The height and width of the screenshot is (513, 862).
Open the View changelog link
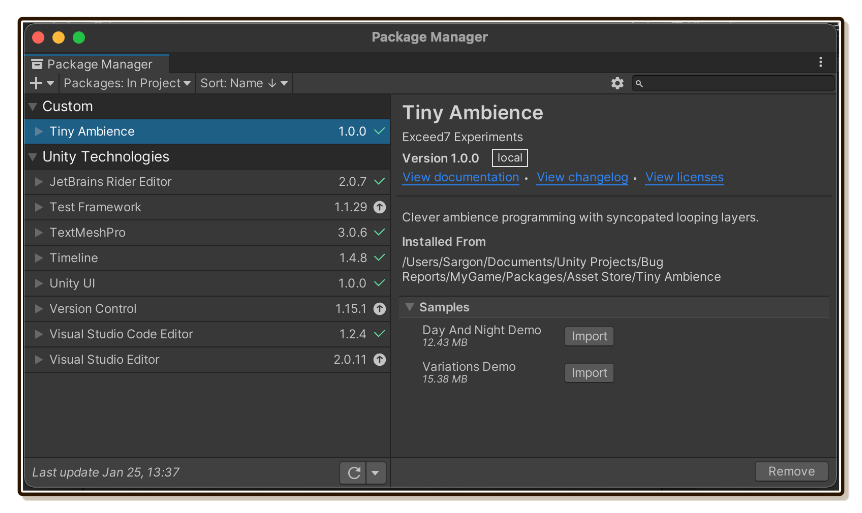click(582, 177)
